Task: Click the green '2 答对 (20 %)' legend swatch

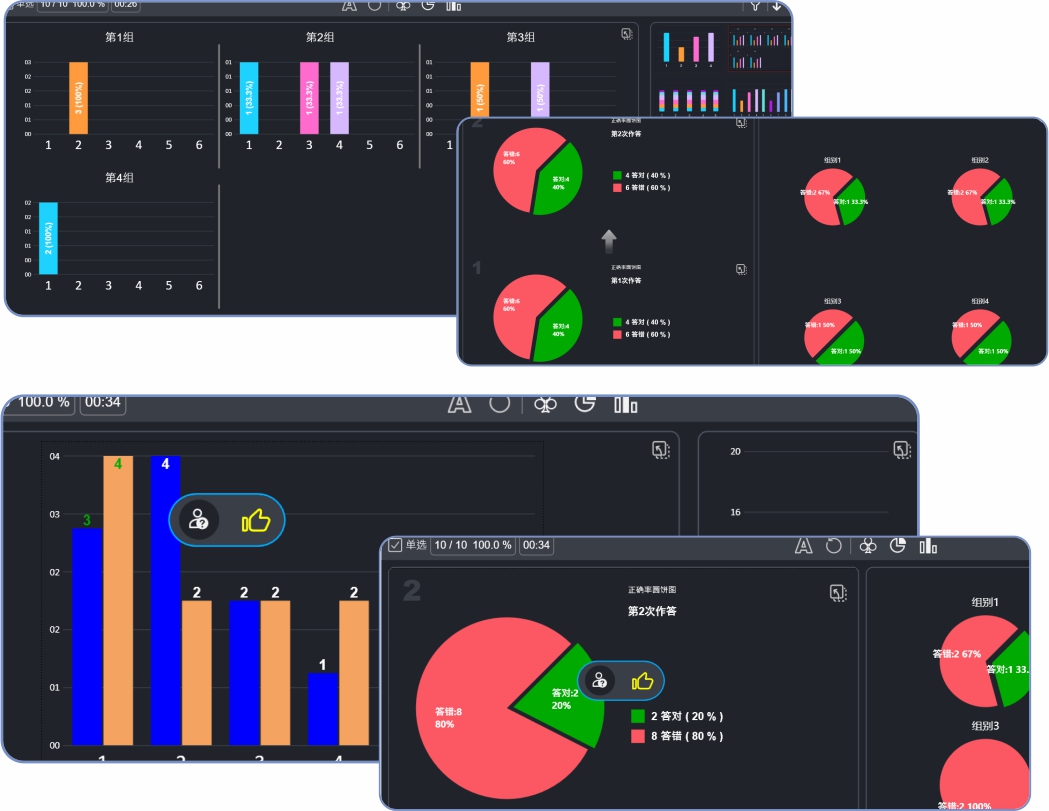Action: coord(637,716)
